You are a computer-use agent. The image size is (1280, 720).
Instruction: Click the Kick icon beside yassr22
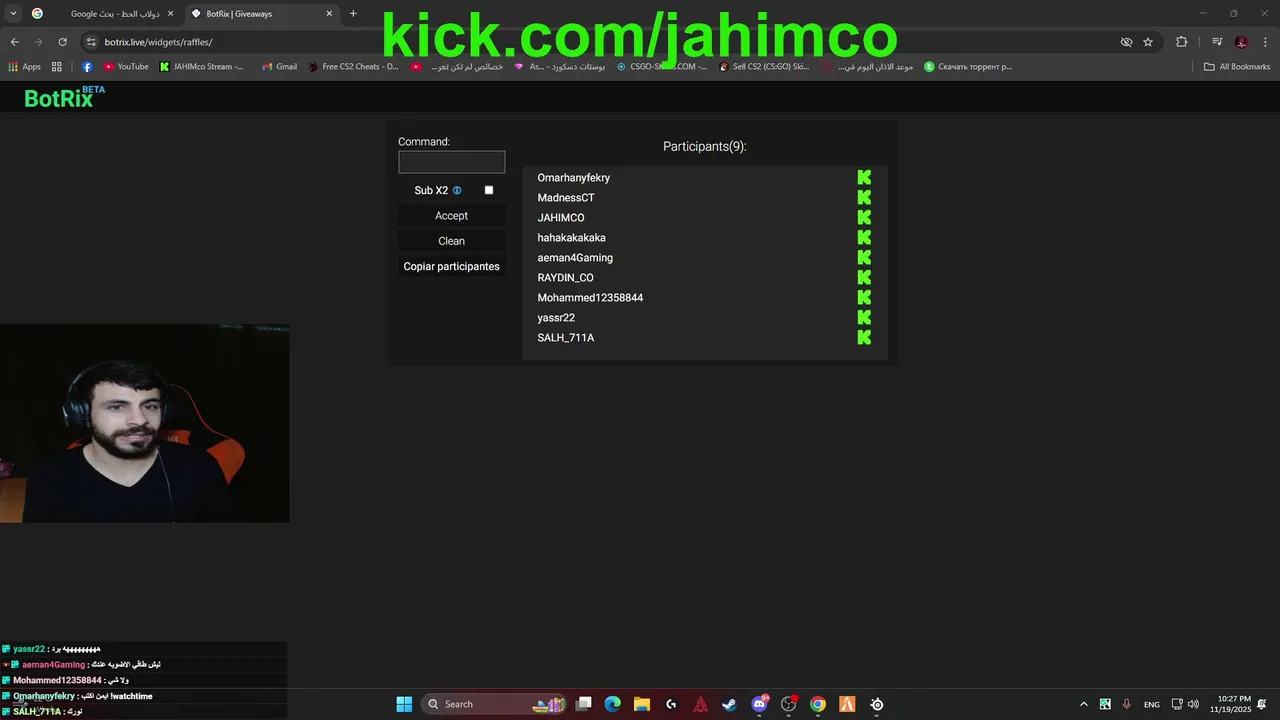click(864, 317)
